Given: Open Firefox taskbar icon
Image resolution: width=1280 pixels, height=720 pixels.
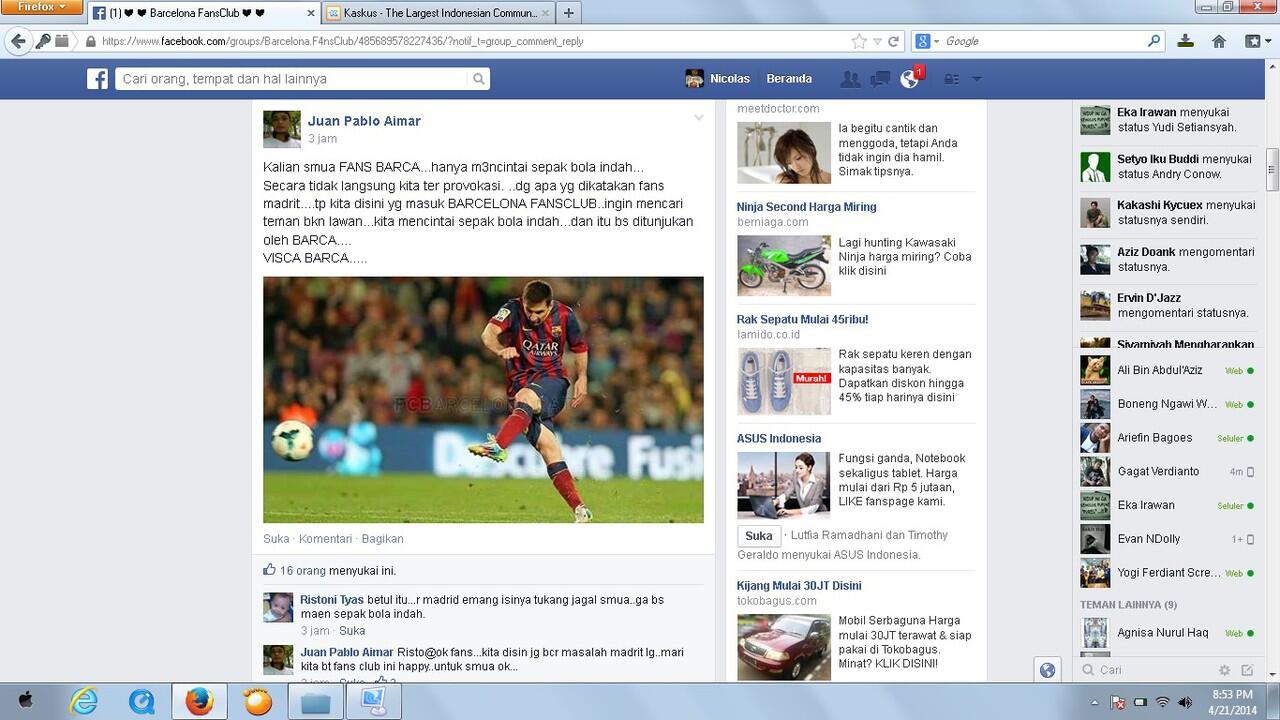Looking at the screenshot, I should click(199, 701).
